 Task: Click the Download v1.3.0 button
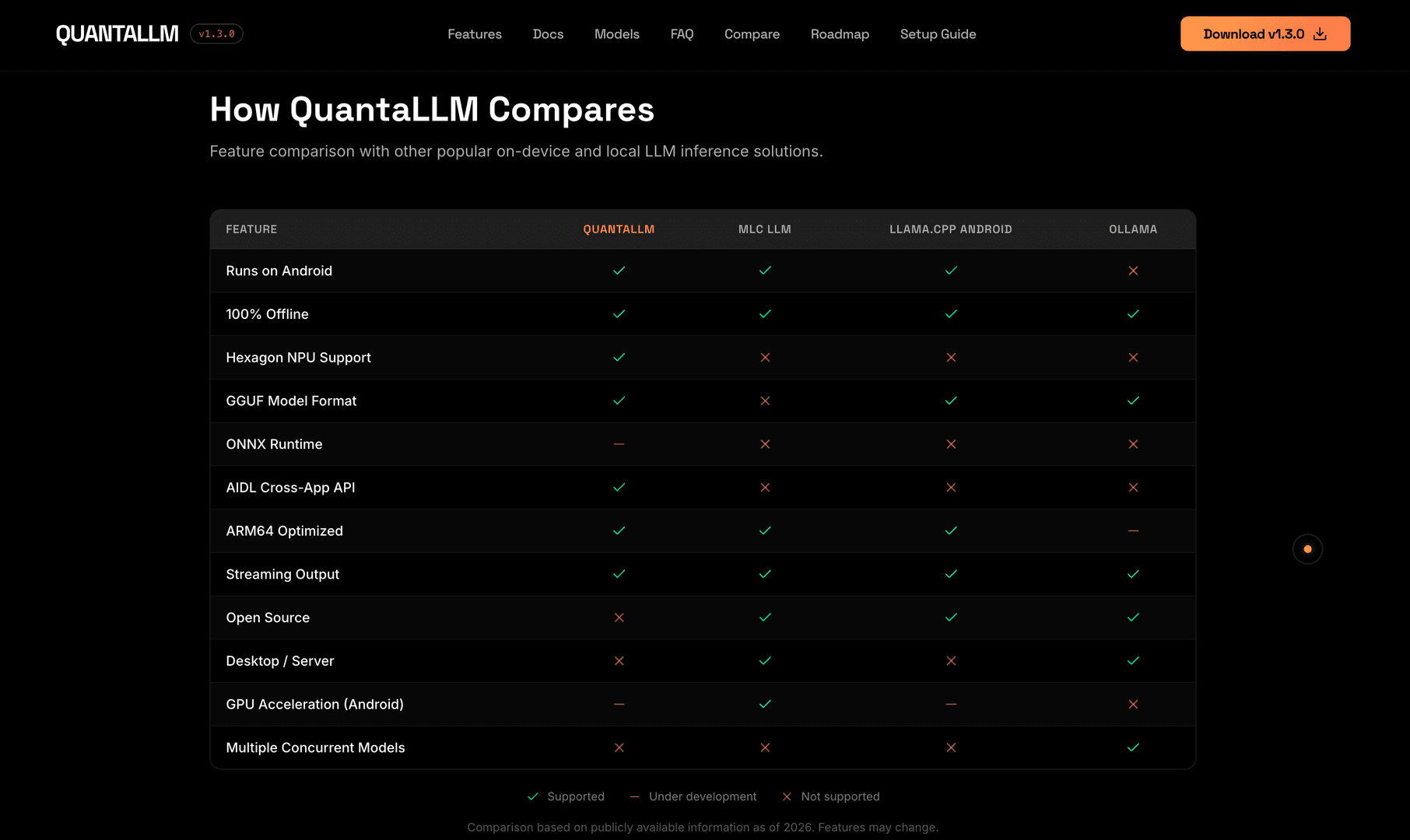1265,34
